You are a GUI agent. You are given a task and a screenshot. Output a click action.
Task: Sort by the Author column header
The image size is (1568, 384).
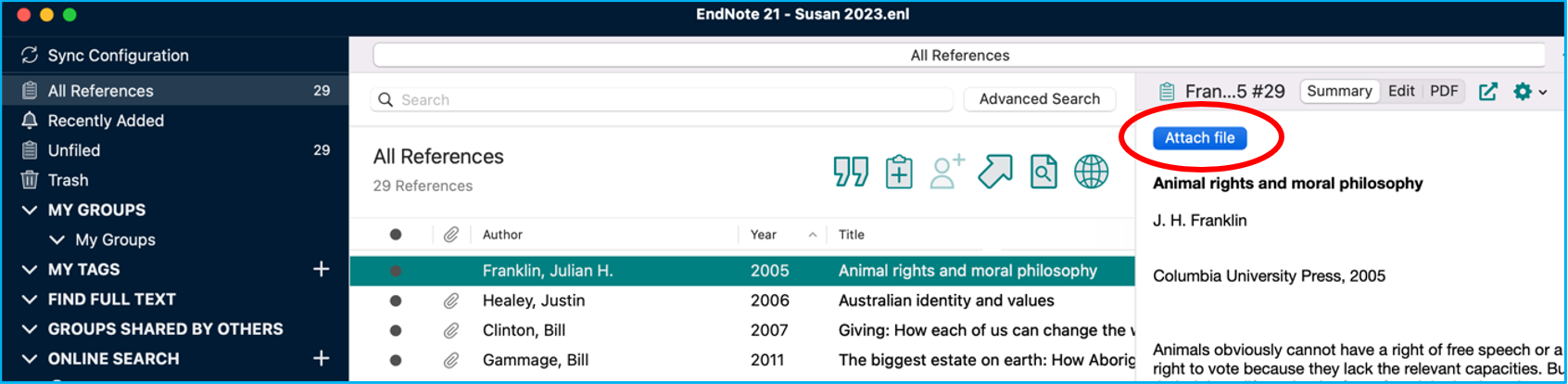click(502, 235)
